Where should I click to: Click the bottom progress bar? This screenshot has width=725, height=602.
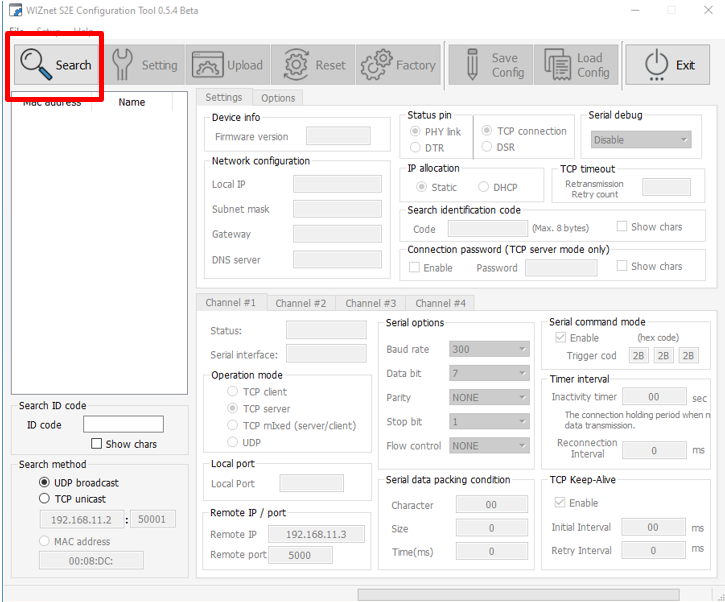[518, 594]
